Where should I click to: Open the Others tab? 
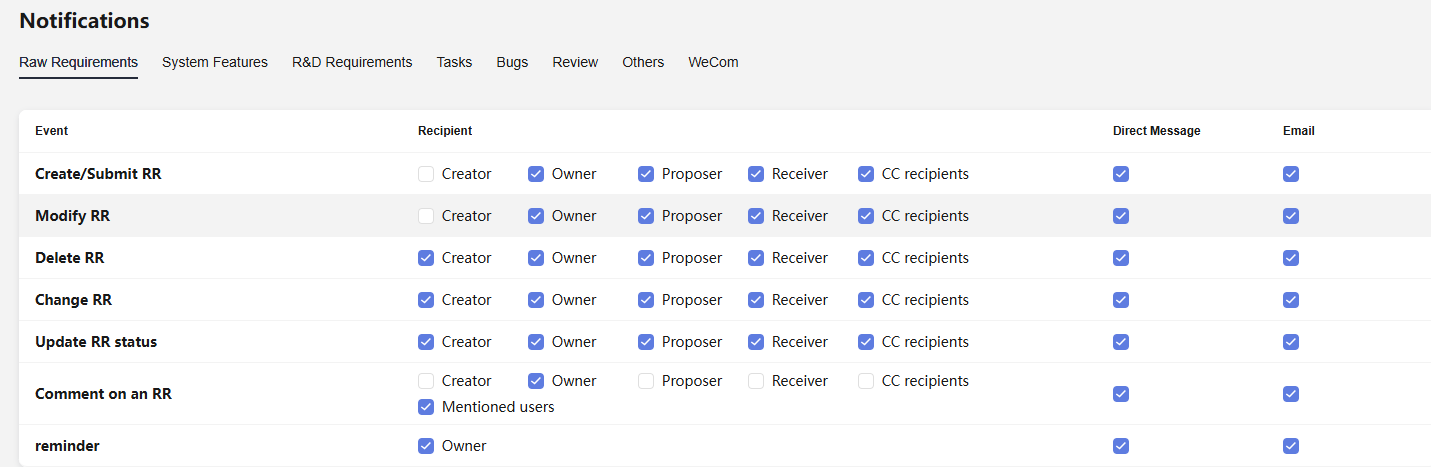pyautogui.click(x=643, y=62)
